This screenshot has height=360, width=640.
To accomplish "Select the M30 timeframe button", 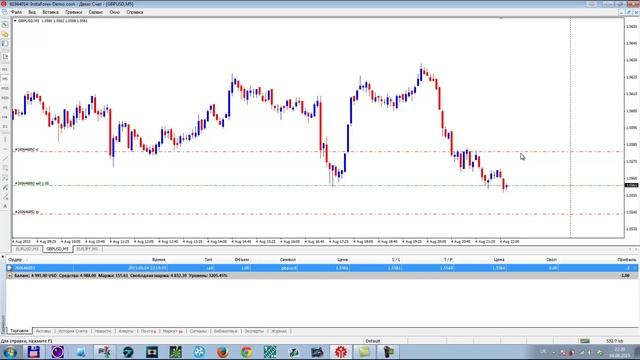I will (x=5, y=98).
